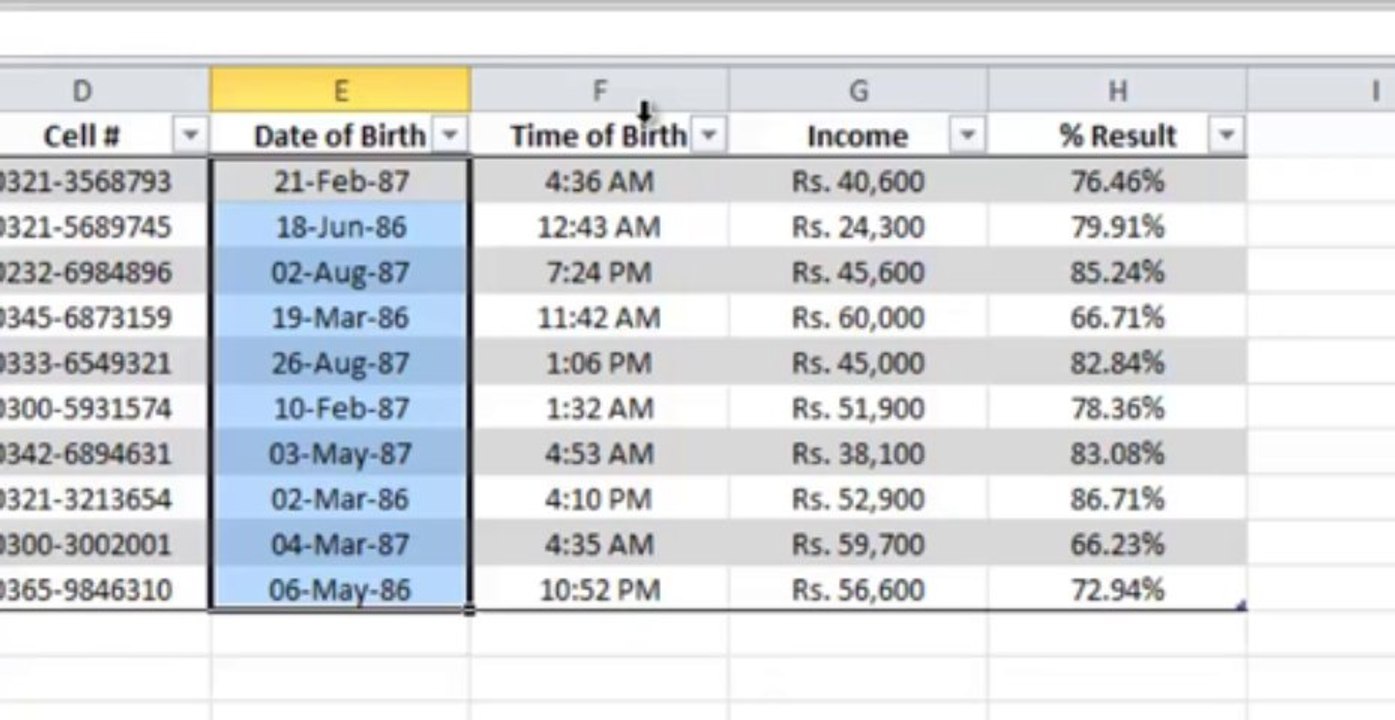The height and width of the screenshot is (720, 1395).
Task: Select the Rs. 60,000 income cell
Action: (858, 318)
